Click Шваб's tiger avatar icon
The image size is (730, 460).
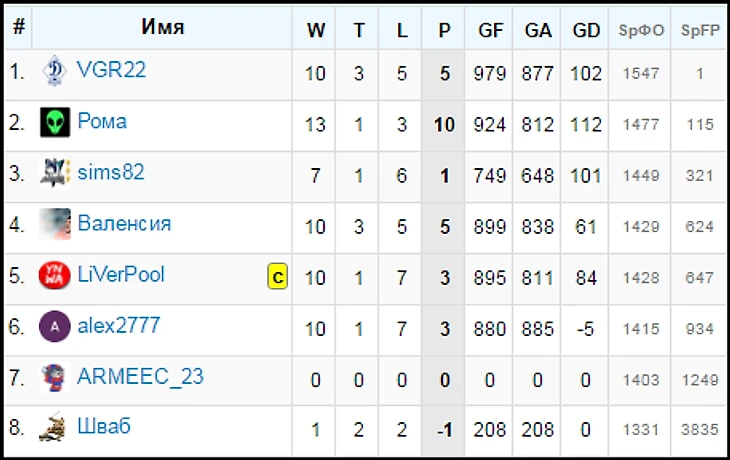(55, 428)
